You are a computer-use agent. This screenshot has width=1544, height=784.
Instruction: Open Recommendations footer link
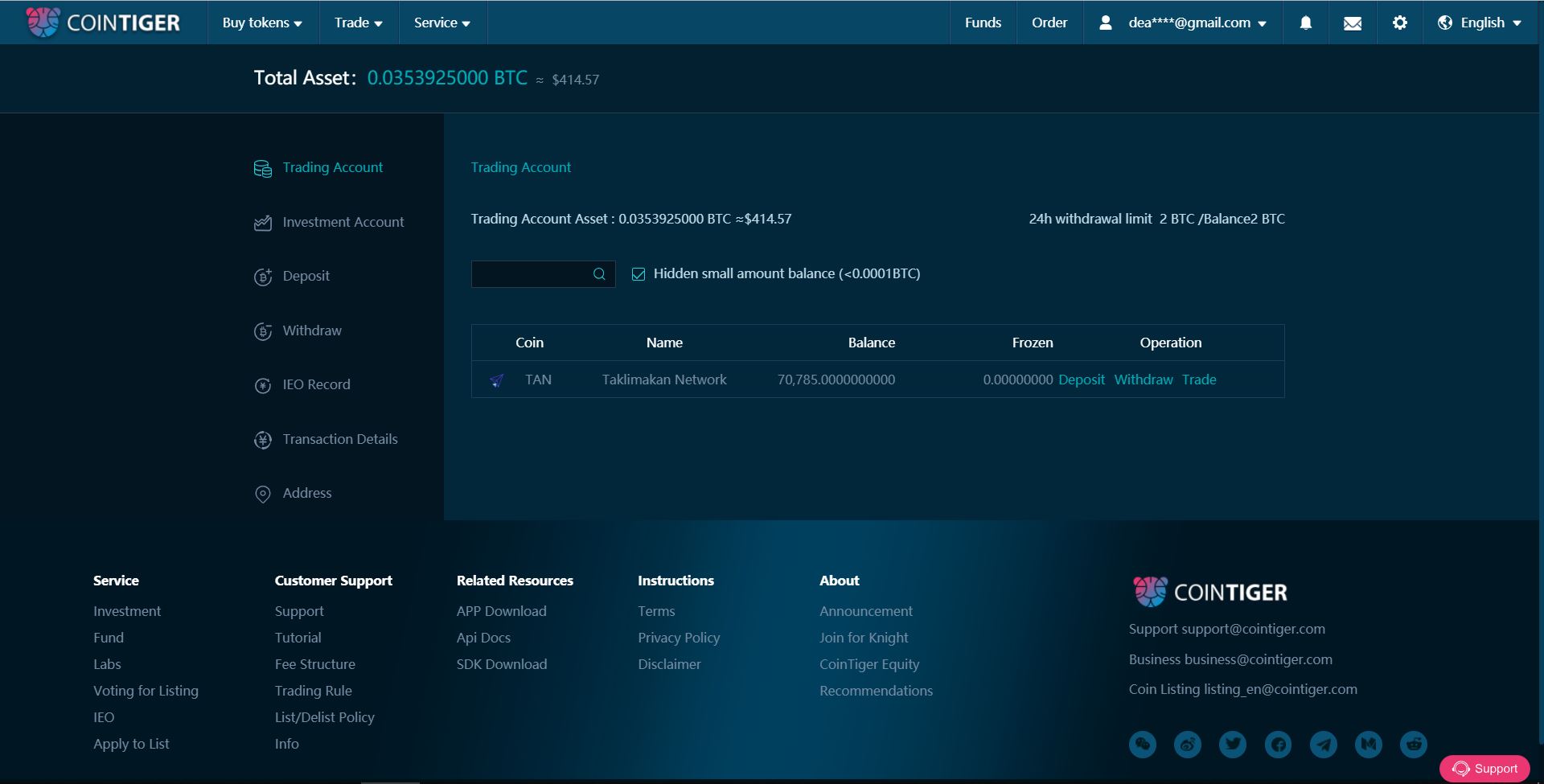point(877,691)
